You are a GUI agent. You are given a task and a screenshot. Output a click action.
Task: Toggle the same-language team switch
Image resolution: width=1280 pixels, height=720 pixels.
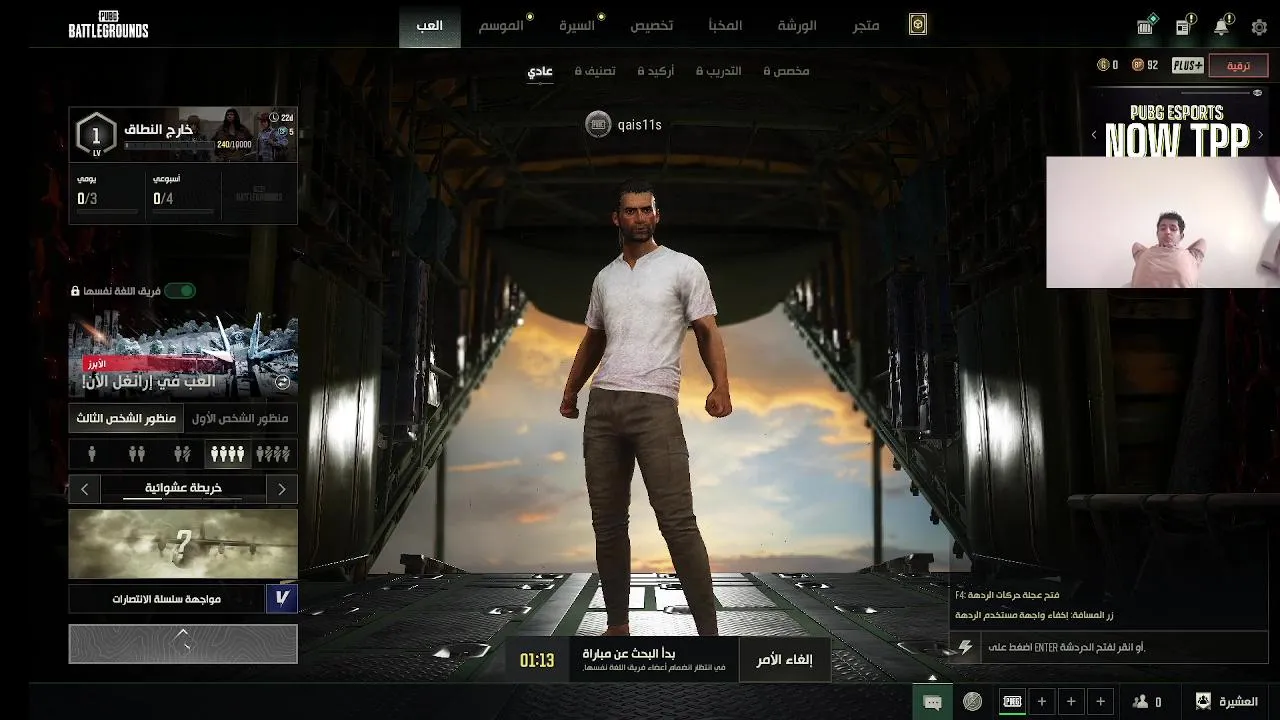point(180,290)
